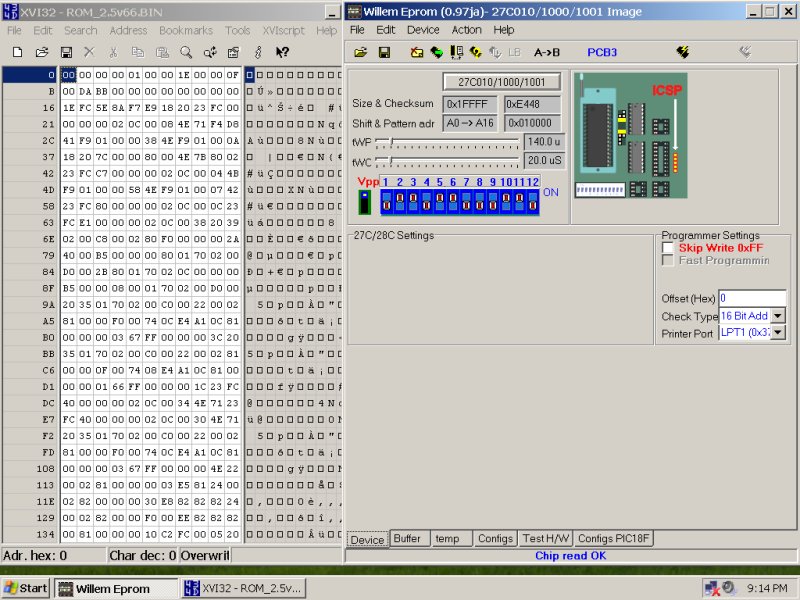Click the new file icon in XVI32
The width and height of the screenshot is (800, 600).
[17, 52]
